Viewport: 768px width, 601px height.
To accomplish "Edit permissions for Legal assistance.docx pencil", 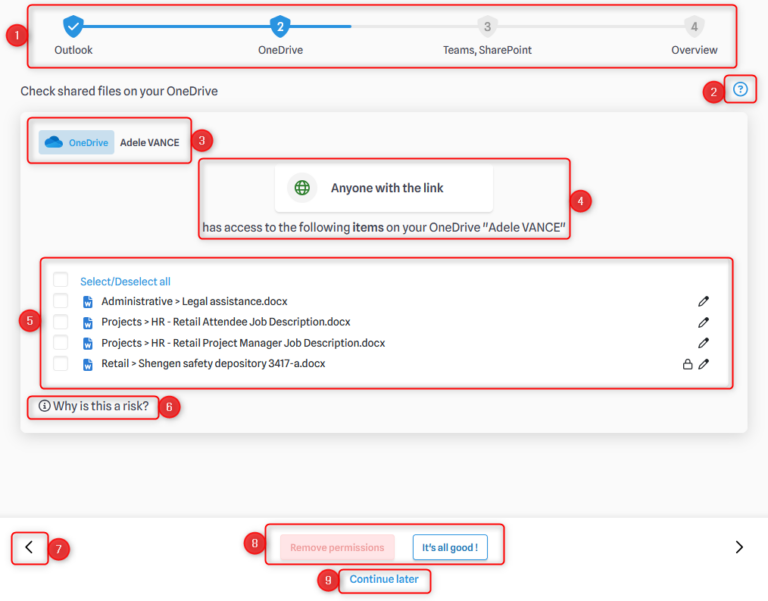I will point(703,301).
